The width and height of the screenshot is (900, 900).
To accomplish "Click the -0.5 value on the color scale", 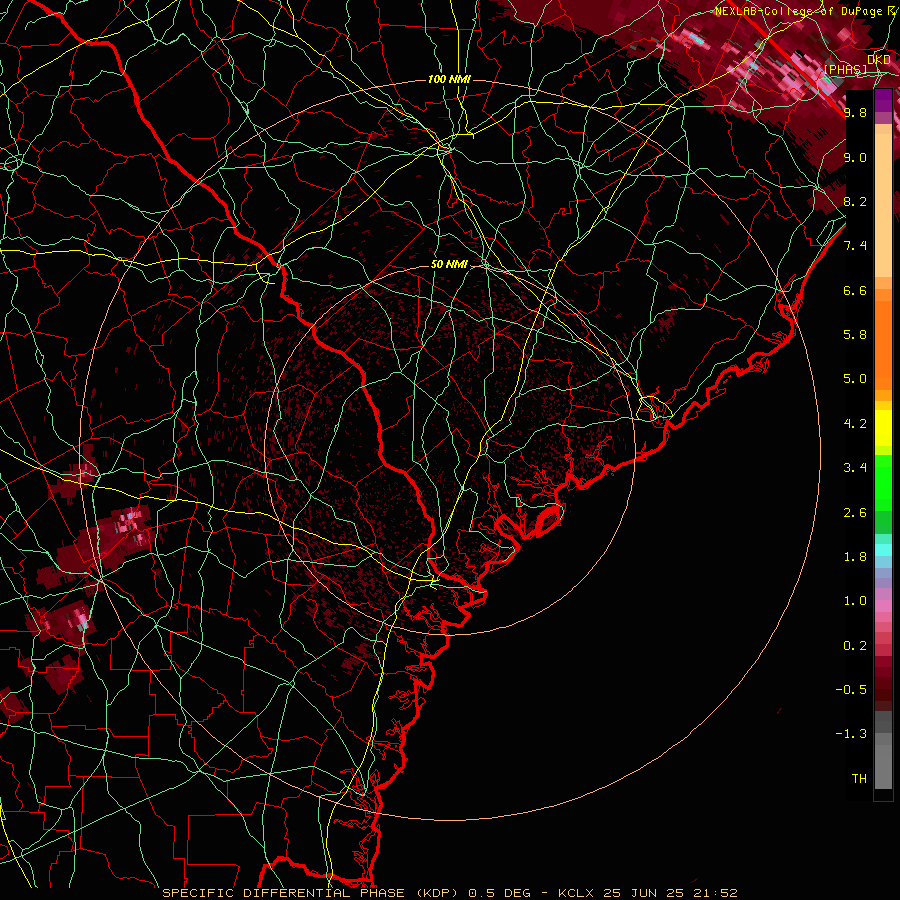I will 851,690.
